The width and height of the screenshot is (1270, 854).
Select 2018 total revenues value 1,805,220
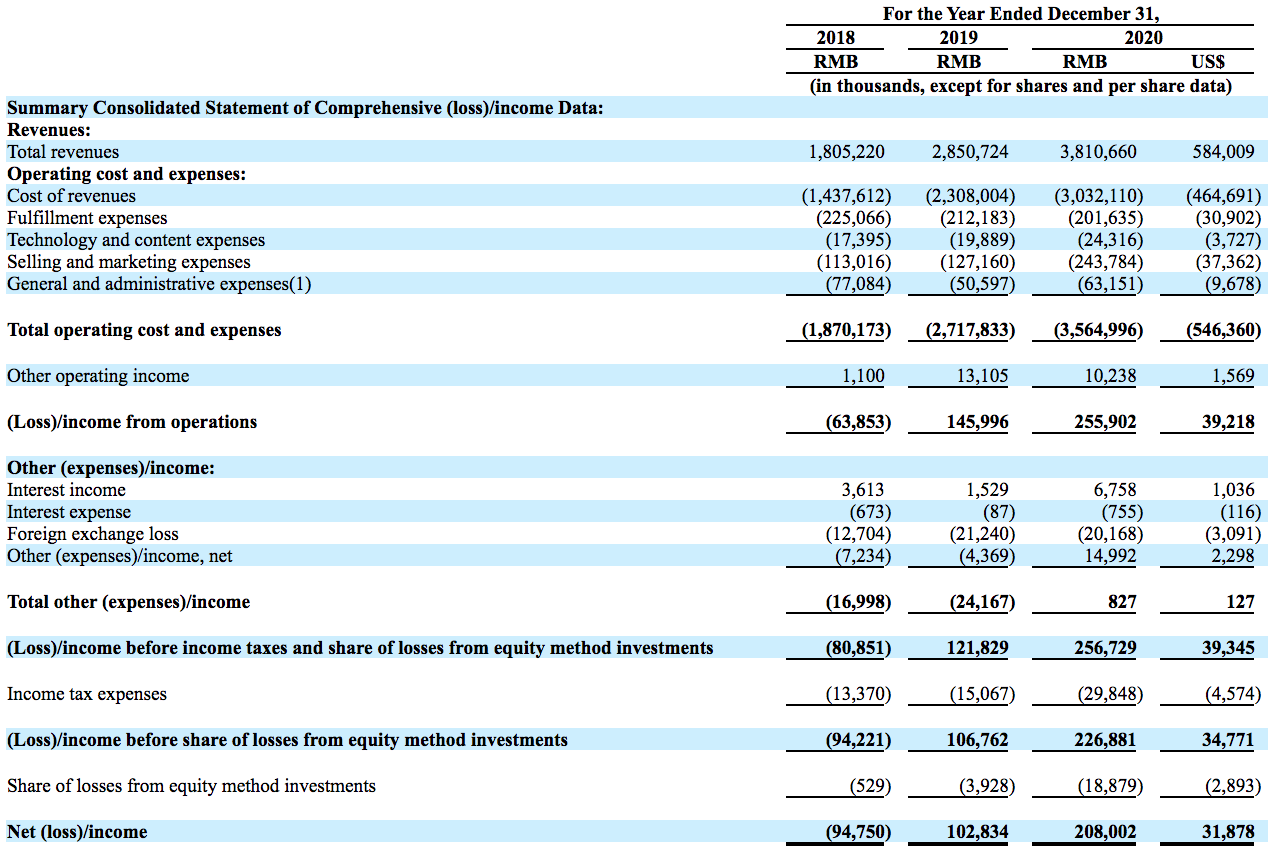click(846, 152)
